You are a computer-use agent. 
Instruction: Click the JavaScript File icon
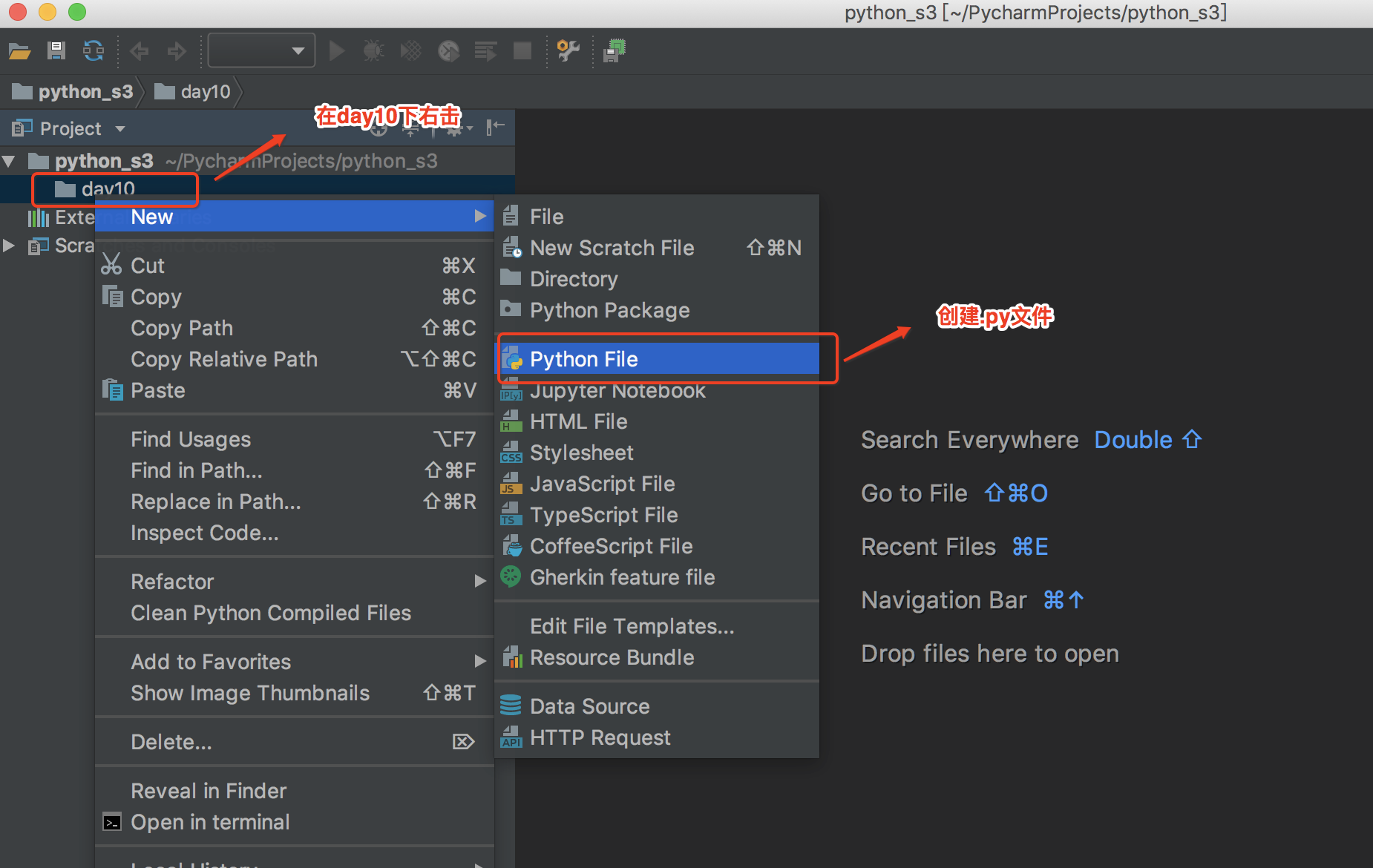pos(511,484)
